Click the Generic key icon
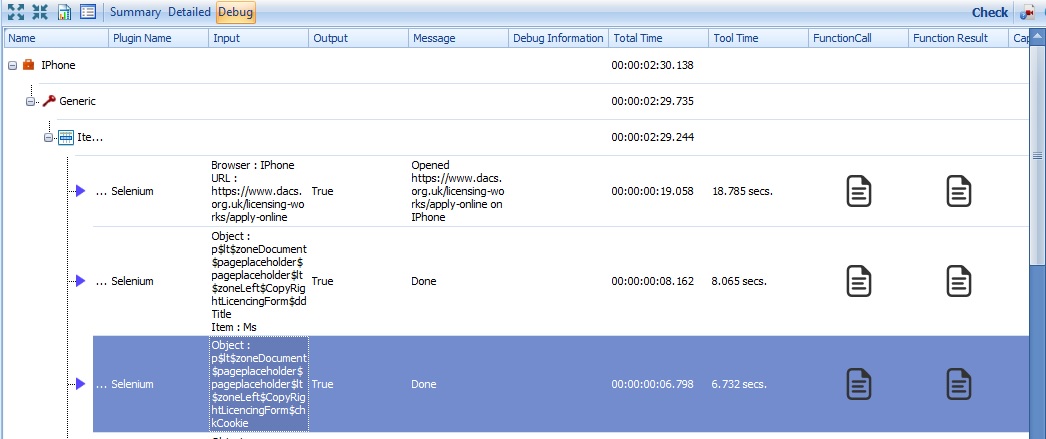Screen dimensions: 1046x439 (48, 101)
